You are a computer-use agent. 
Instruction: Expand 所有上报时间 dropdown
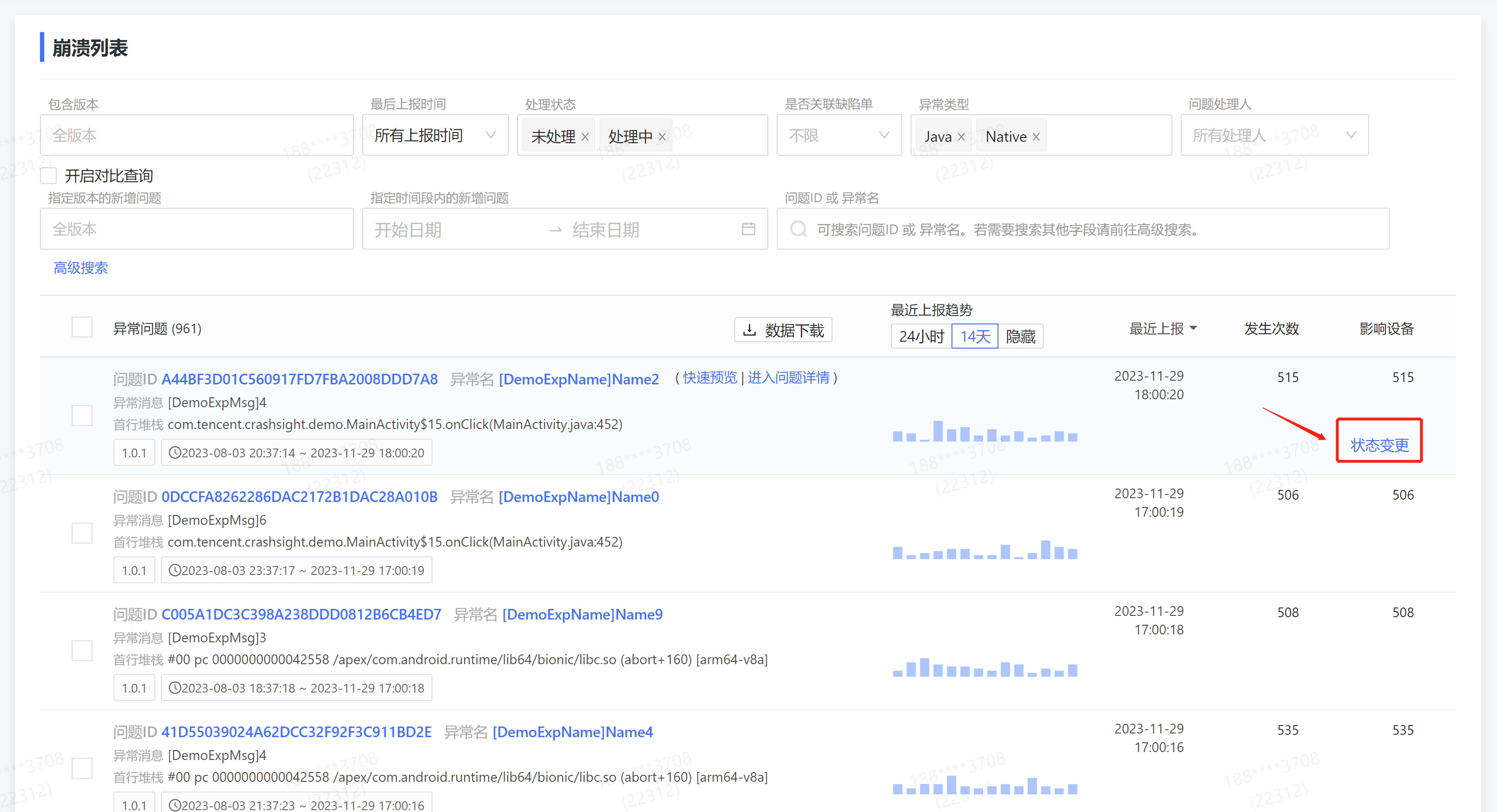point(435,135)
